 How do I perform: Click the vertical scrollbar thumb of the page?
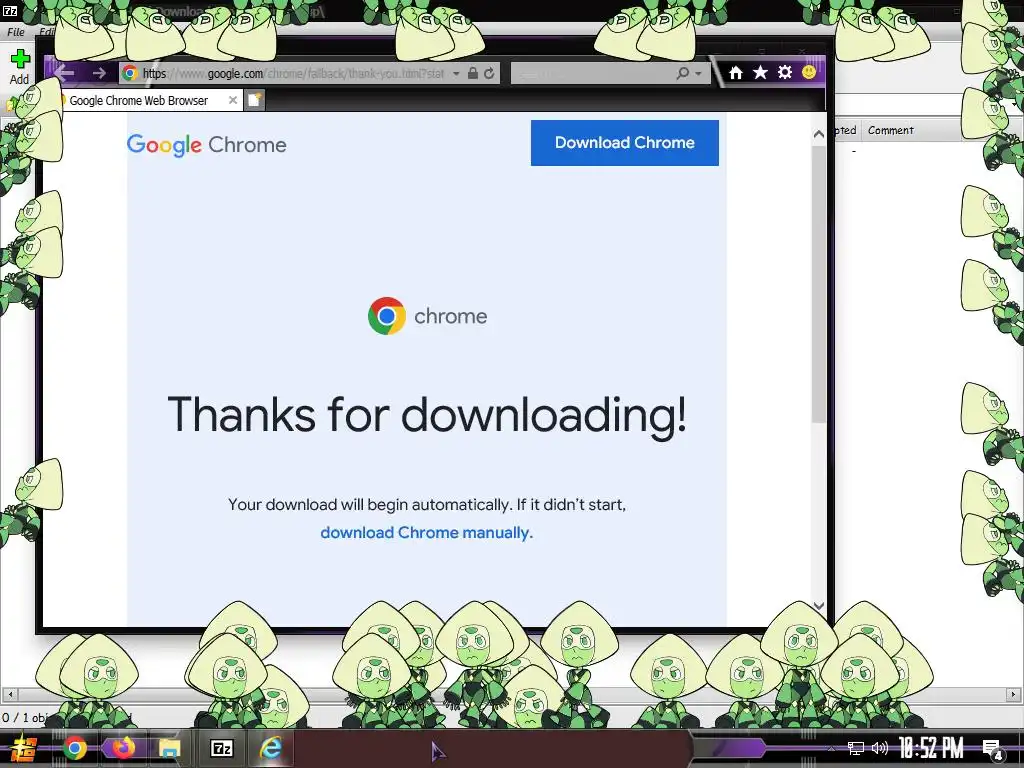point(819,284)
